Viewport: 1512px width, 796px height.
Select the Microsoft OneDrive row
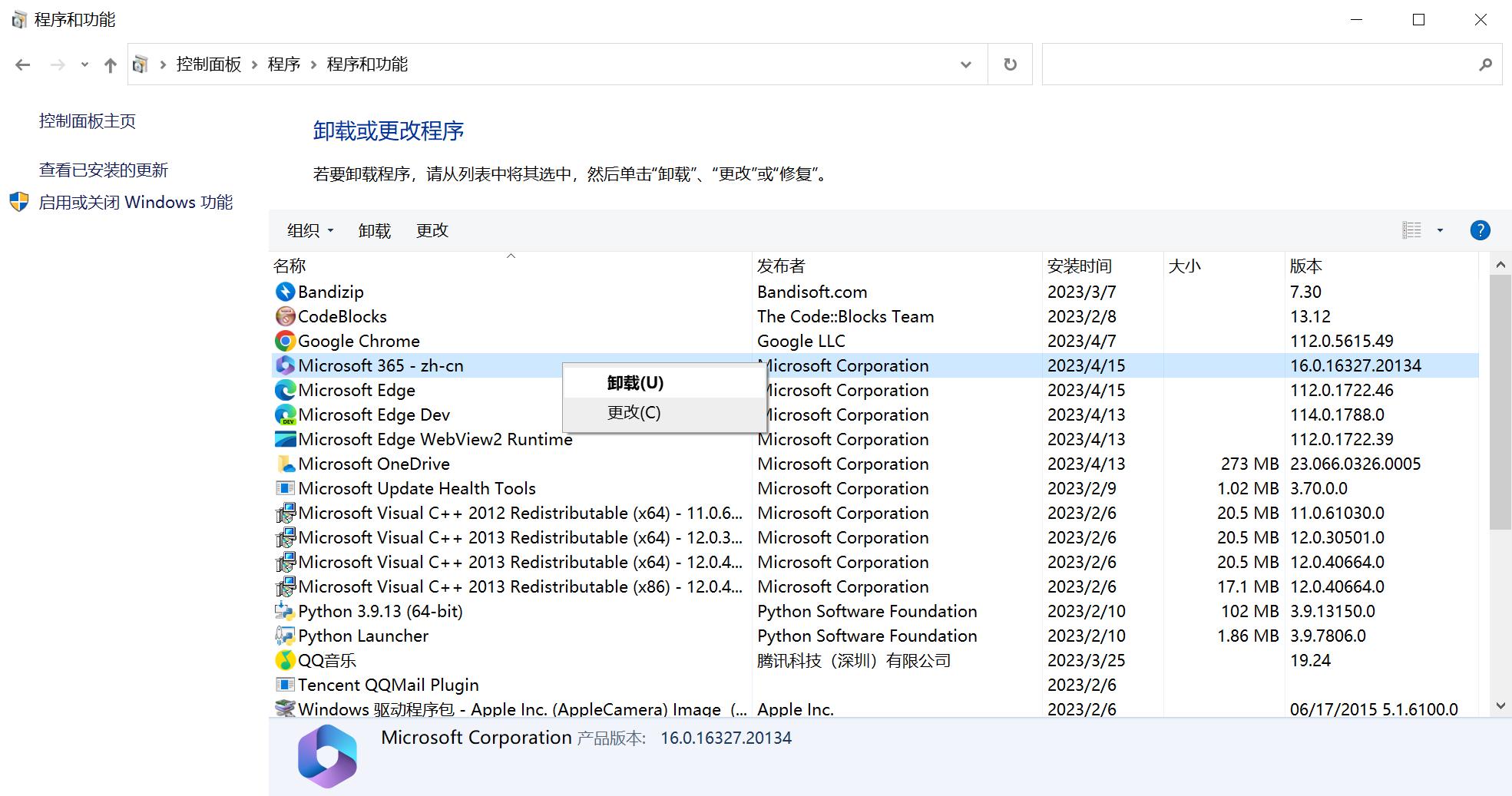pyautogui.click(x=875, y=464)
